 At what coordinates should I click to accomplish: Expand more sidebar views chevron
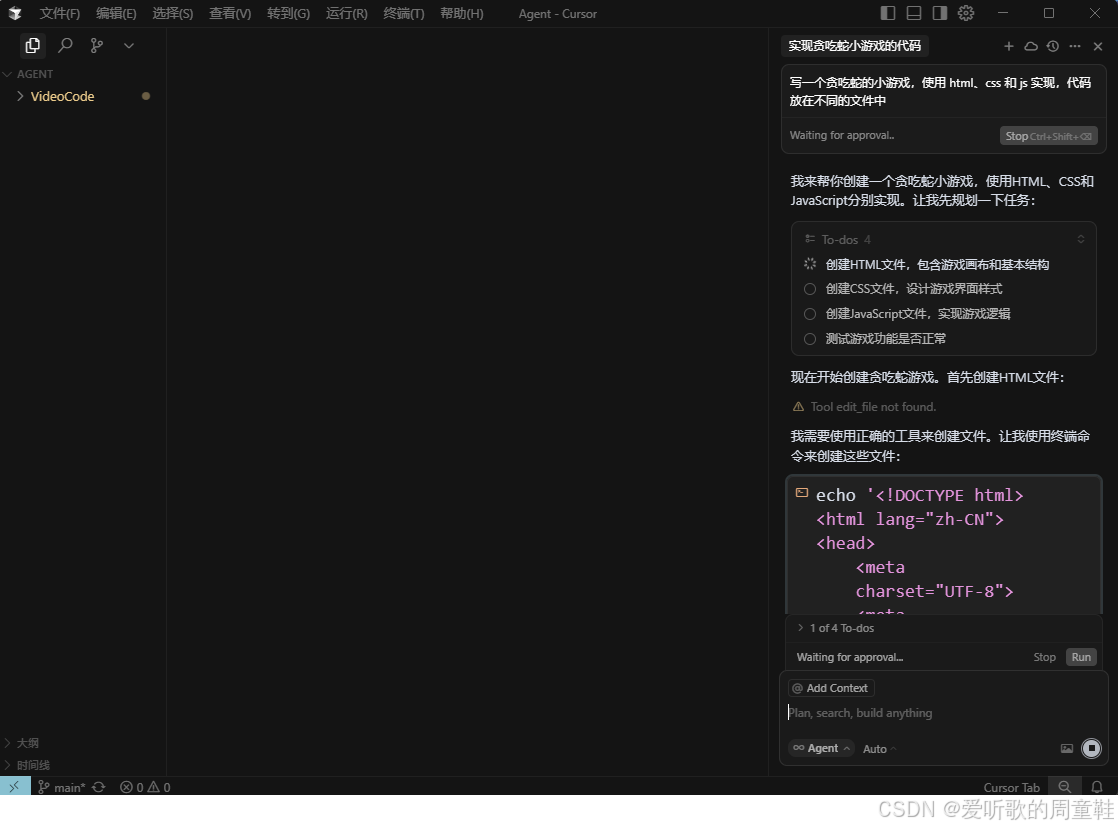point(129,46)
